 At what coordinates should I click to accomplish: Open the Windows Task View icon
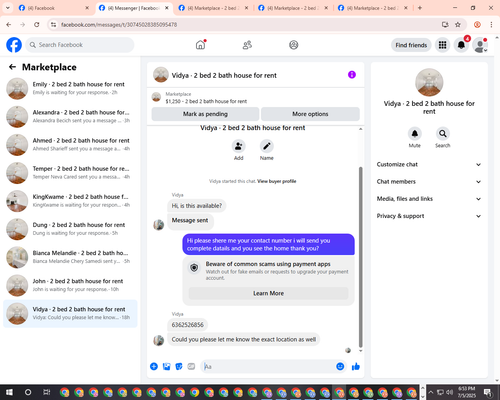tap(46, 392)
